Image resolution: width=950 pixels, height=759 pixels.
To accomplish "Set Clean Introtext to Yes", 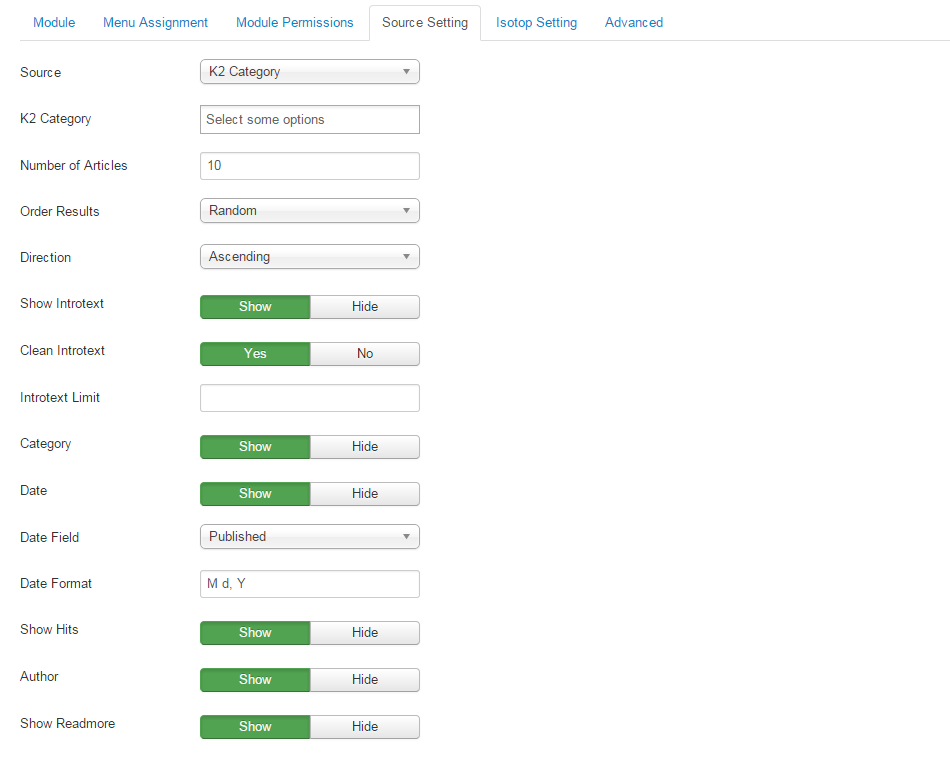I will (x=255, y=354).
